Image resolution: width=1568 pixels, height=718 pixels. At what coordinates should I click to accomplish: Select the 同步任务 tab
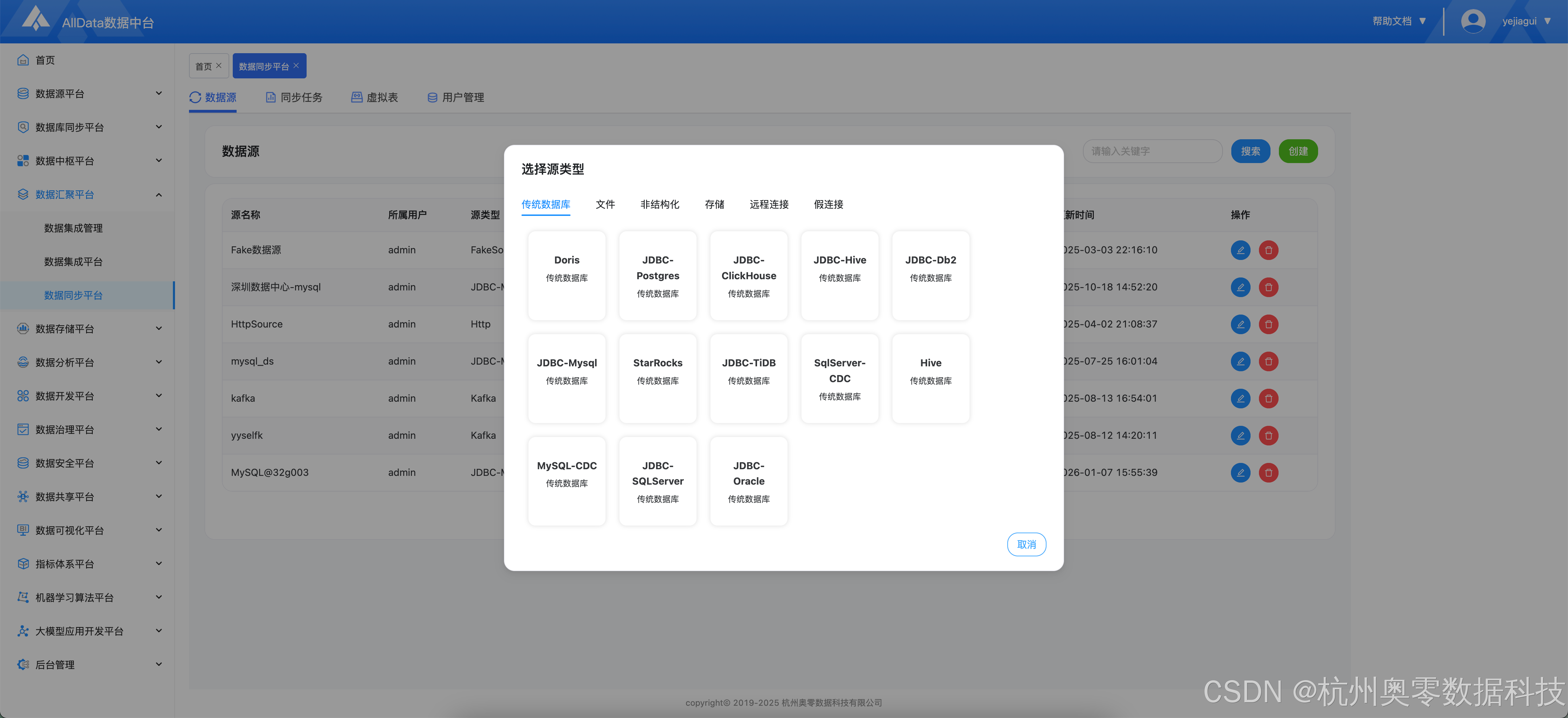click(294, 97)
